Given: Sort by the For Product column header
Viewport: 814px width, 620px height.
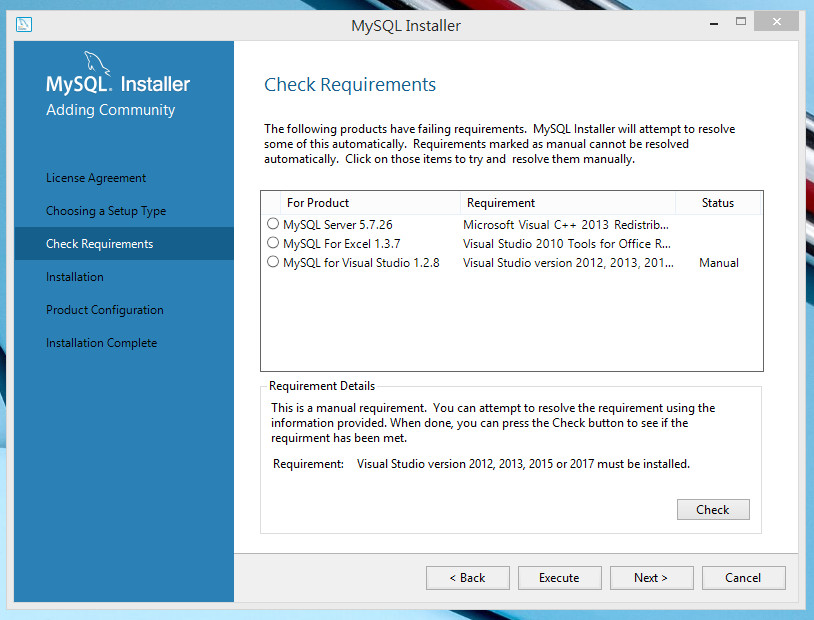Looking at the screenshot, I should click(x=370, y=203).
